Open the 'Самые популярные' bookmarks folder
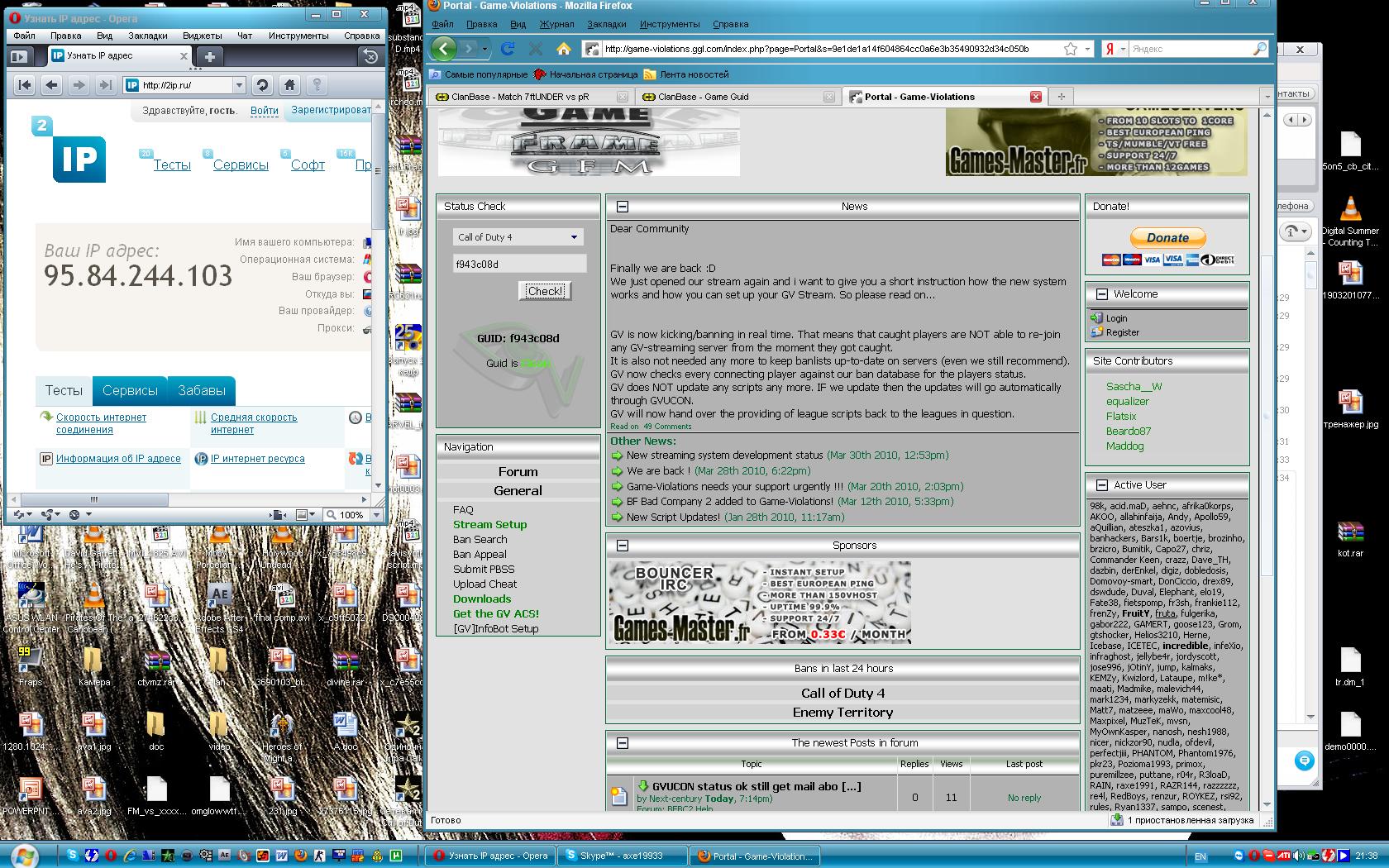Screen dimensions: 1389x868 tap(479, 74)
